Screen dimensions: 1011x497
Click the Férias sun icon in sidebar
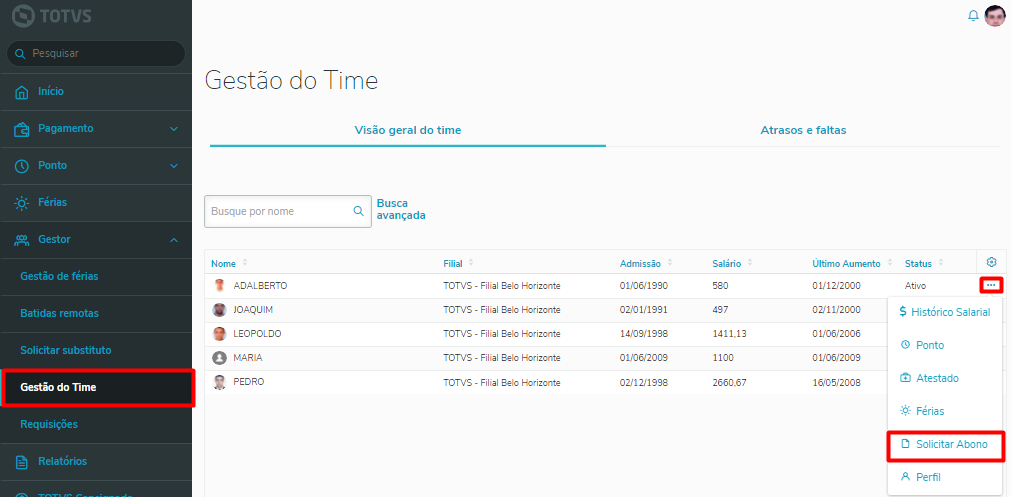(x=21, y=203)
